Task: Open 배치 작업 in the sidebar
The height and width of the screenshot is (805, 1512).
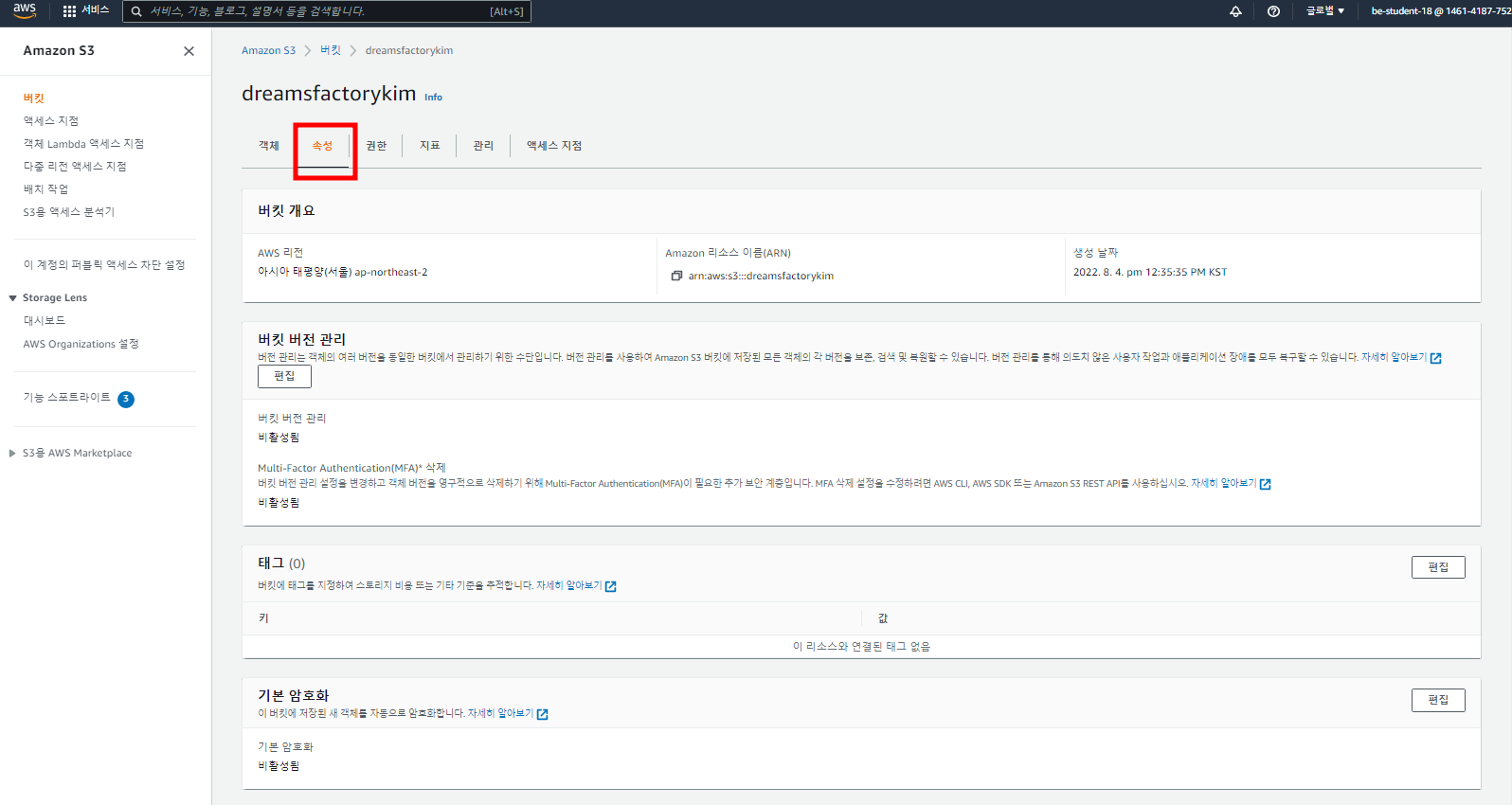Action: click(x=45, y=189)
